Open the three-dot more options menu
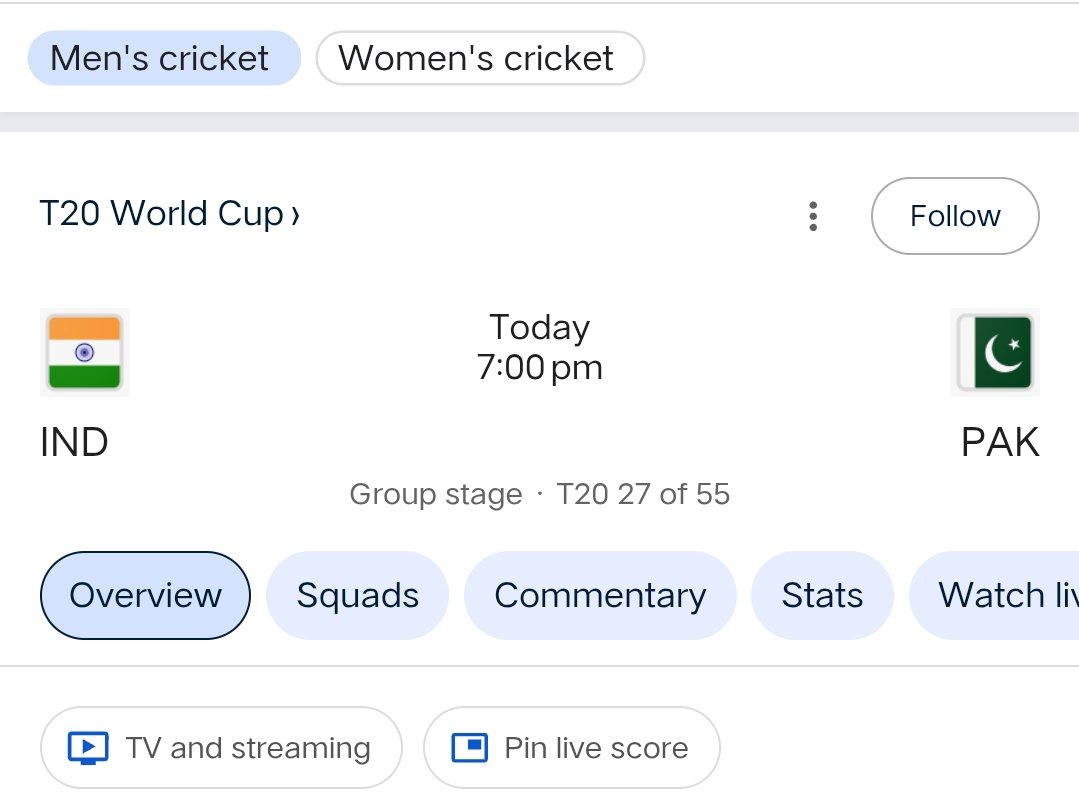The height and width of the screenshot is (805, 1079). pyautogui.click(x=813, y=216)
